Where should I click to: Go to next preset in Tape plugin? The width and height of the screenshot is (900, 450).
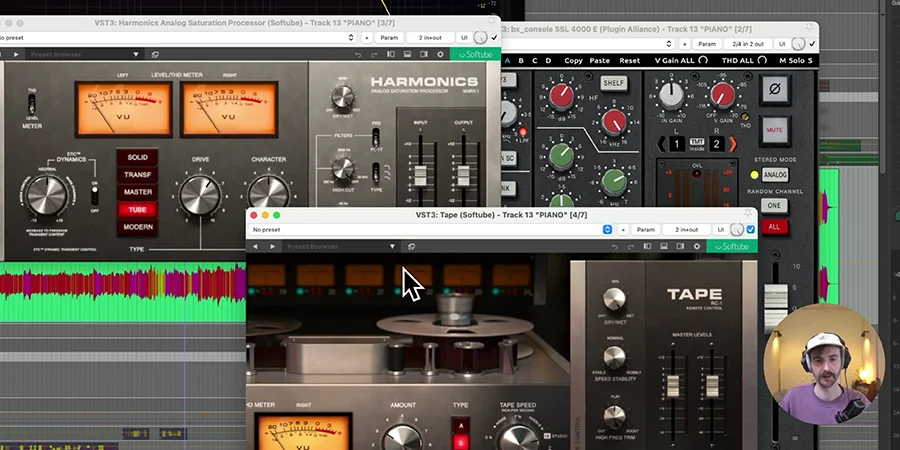pos(273,247)
